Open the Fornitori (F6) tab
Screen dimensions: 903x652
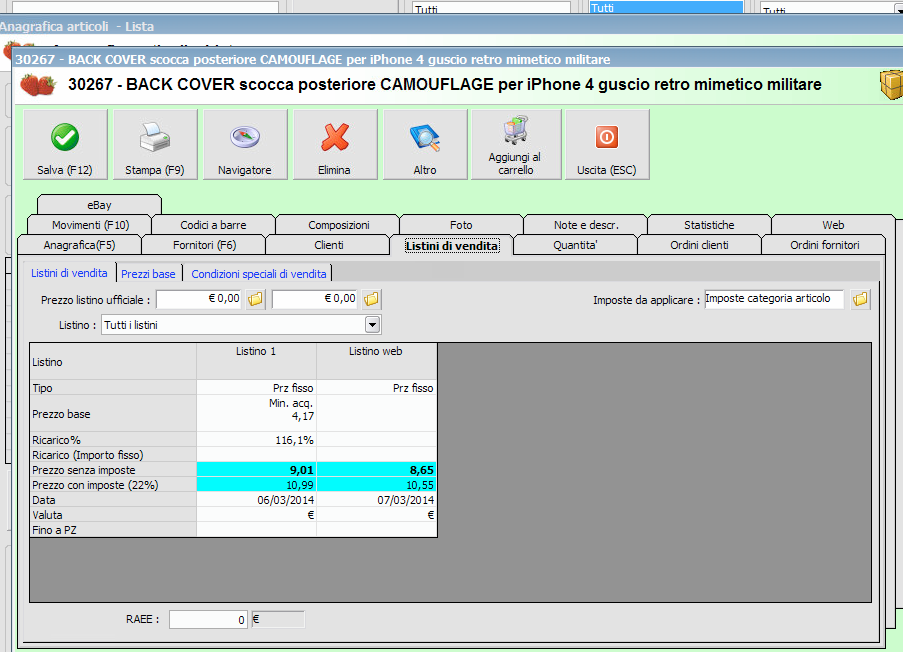coord(204,245)
